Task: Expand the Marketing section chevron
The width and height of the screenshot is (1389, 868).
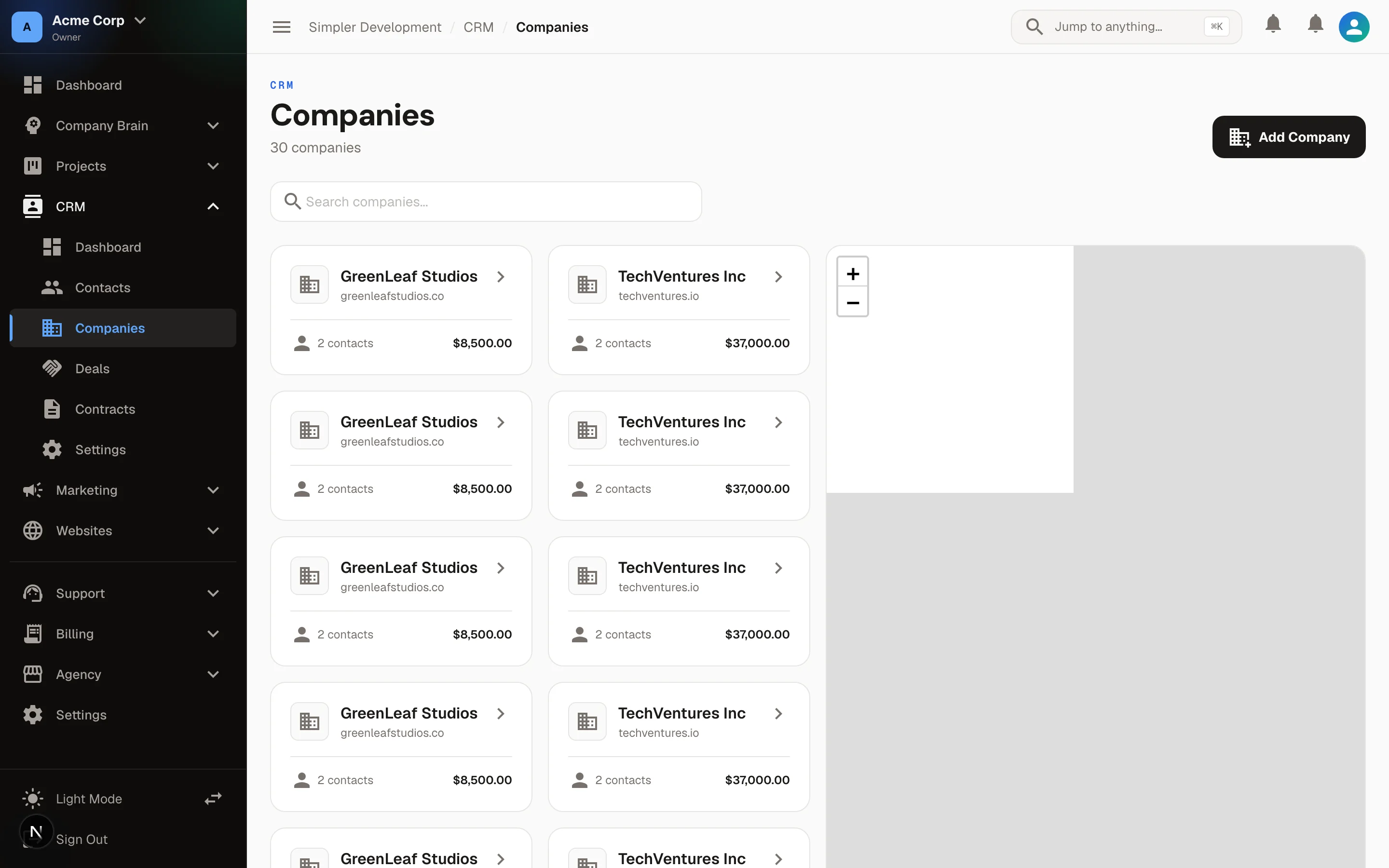Action: point(213,490)
